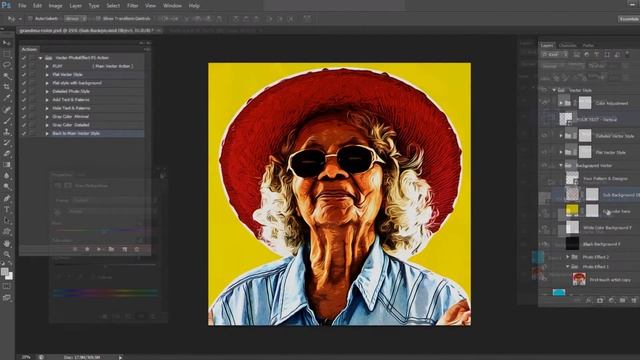The width and height of the screenshot is (640, 360).
Task: Stop action playback in Actions panel
Action: (75, 249)
